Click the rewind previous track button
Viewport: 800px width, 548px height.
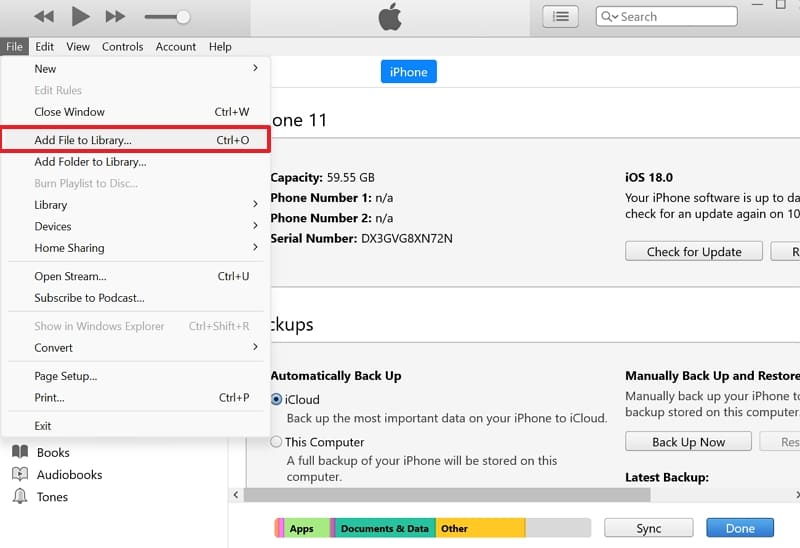point(44,17)
